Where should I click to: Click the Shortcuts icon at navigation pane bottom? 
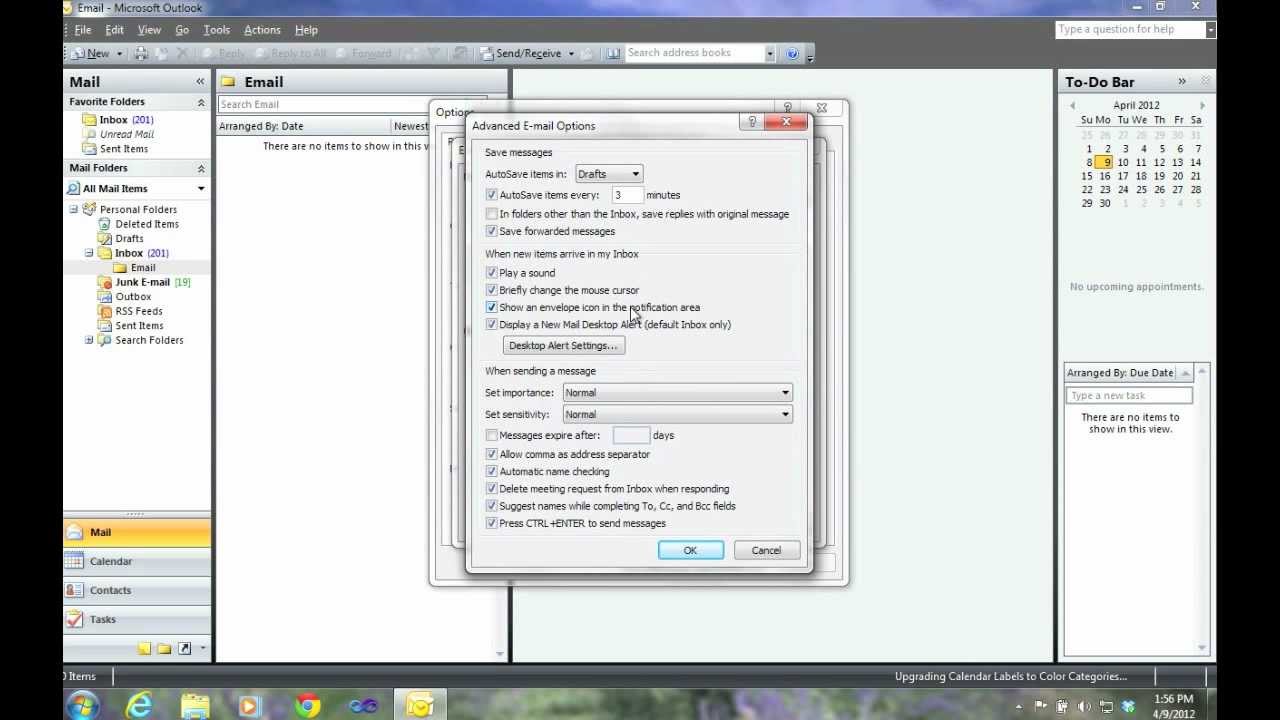184,648
